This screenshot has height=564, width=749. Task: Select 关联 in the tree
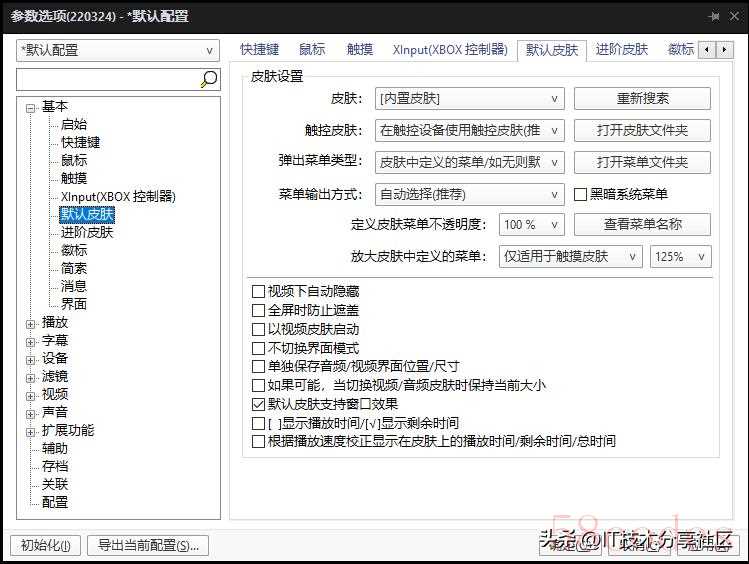(55, 484)
